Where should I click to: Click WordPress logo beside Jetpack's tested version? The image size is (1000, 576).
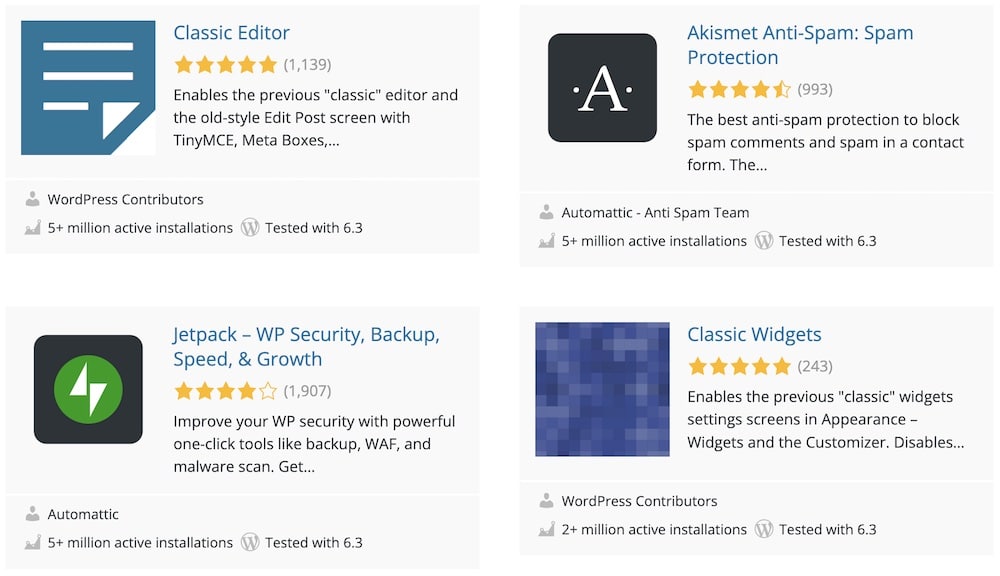coord(250,542)
